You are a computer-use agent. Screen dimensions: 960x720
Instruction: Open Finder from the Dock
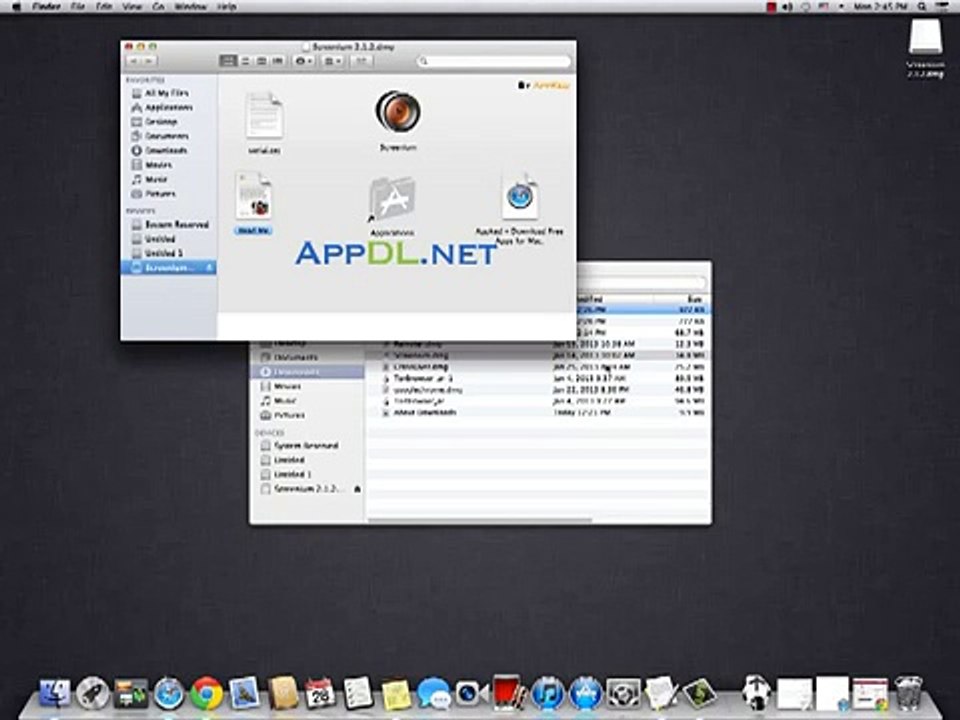click(54, 693)
